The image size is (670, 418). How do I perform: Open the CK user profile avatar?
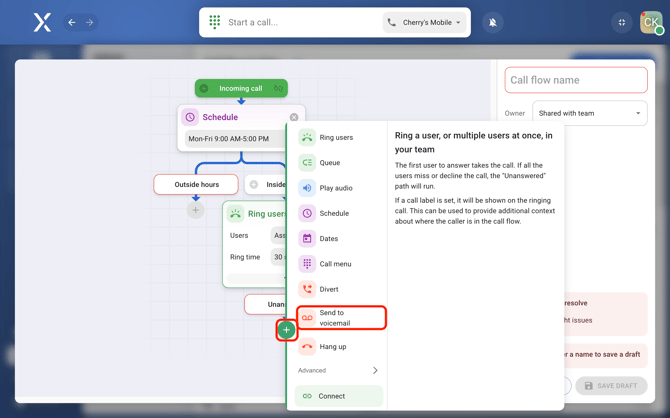pos(651,22)
